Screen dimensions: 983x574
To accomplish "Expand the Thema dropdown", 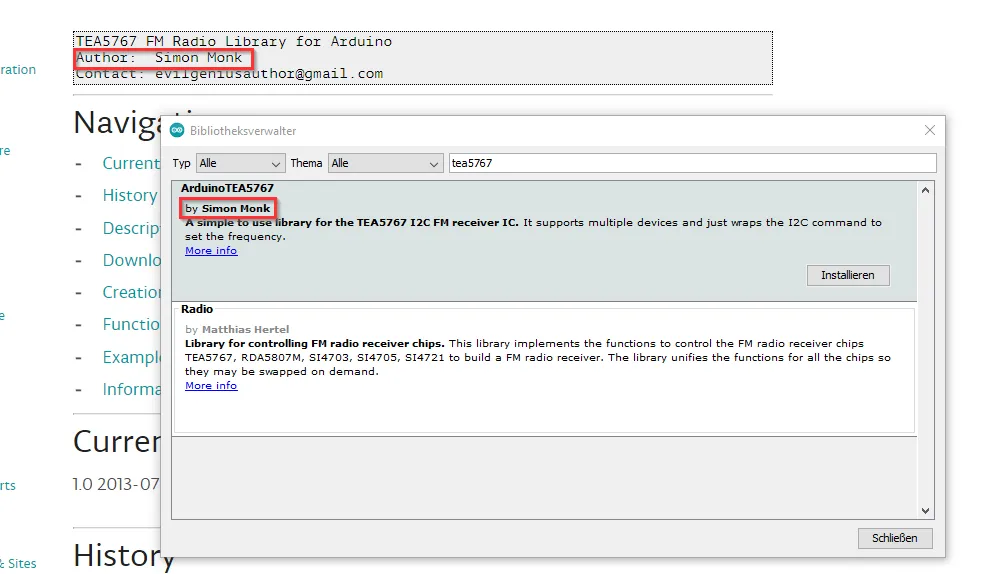I will tap(385, 163).
